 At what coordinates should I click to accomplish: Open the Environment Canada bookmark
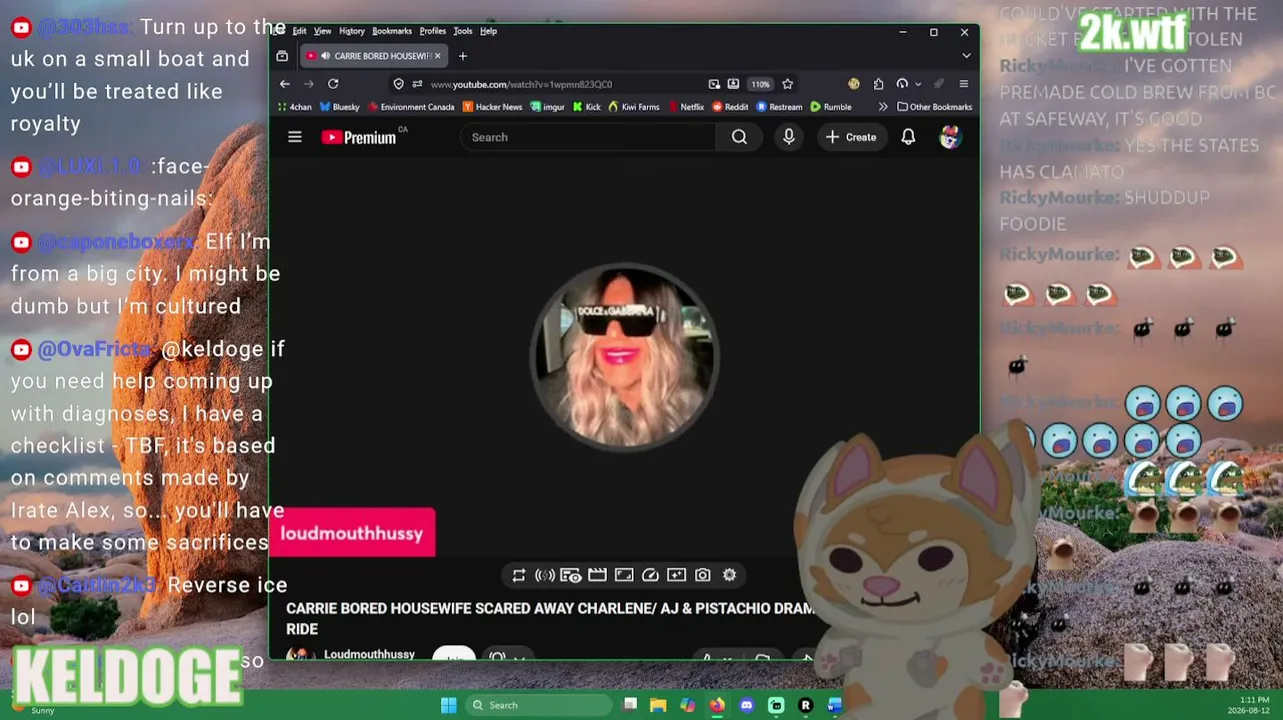point(411,107)
